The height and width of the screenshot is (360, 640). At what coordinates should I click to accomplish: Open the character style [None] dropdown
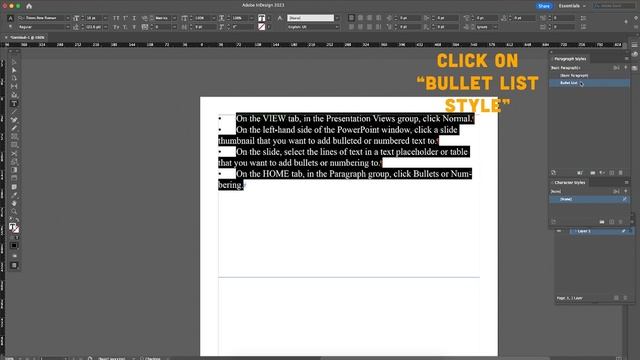[337, 18]
